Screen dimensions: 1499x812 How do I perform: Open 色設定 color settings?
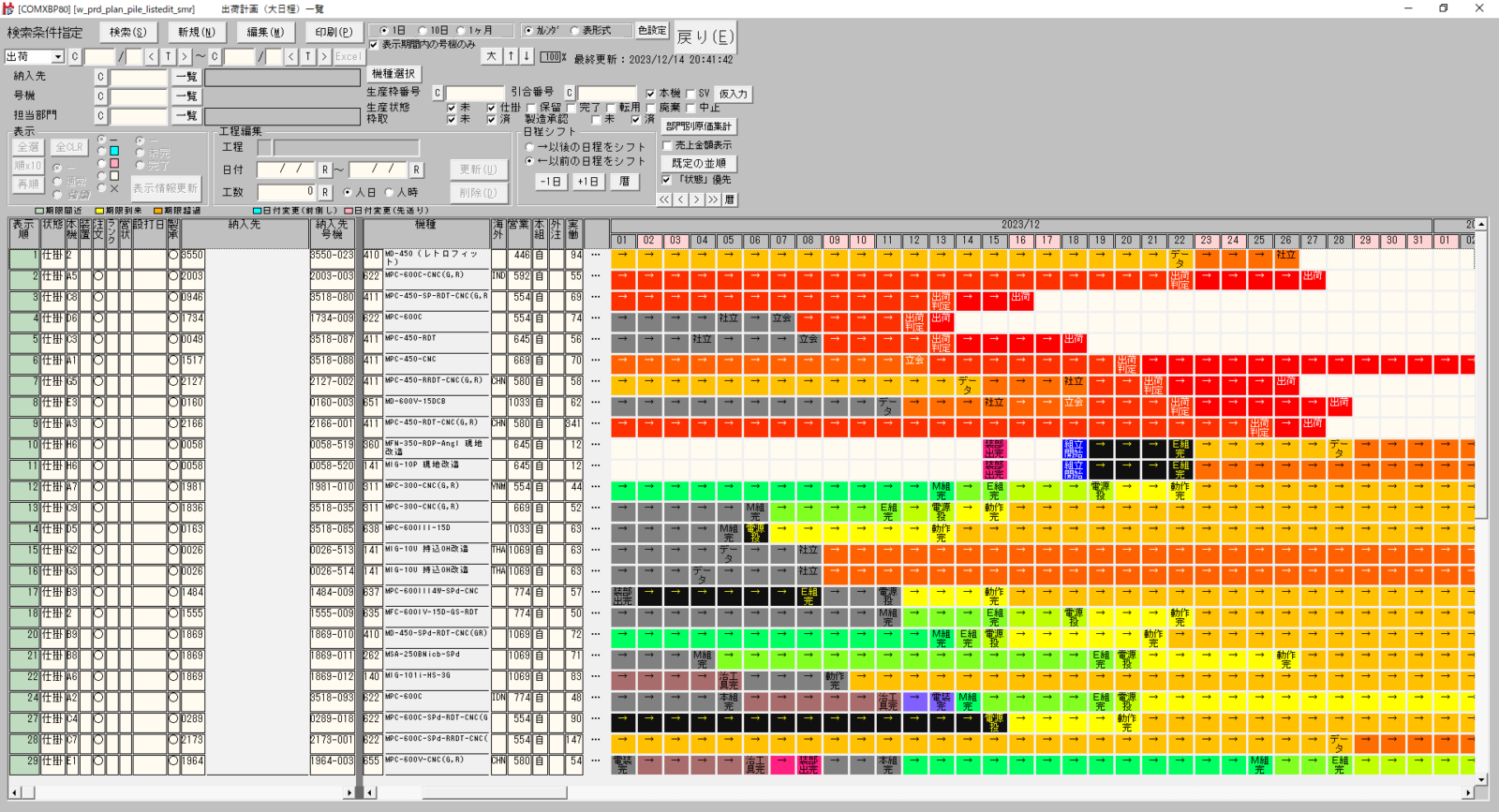click(652, 31)
